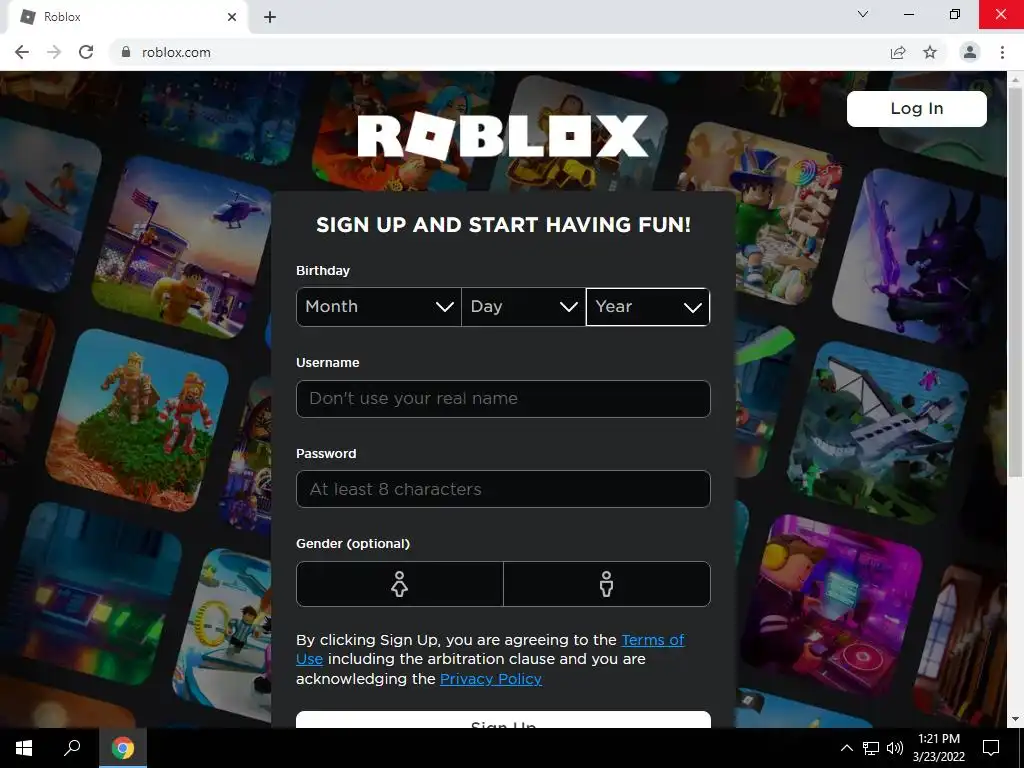Click the green hill characters thumbnail
Screen dimensions: 1024x768
(137, 421)
